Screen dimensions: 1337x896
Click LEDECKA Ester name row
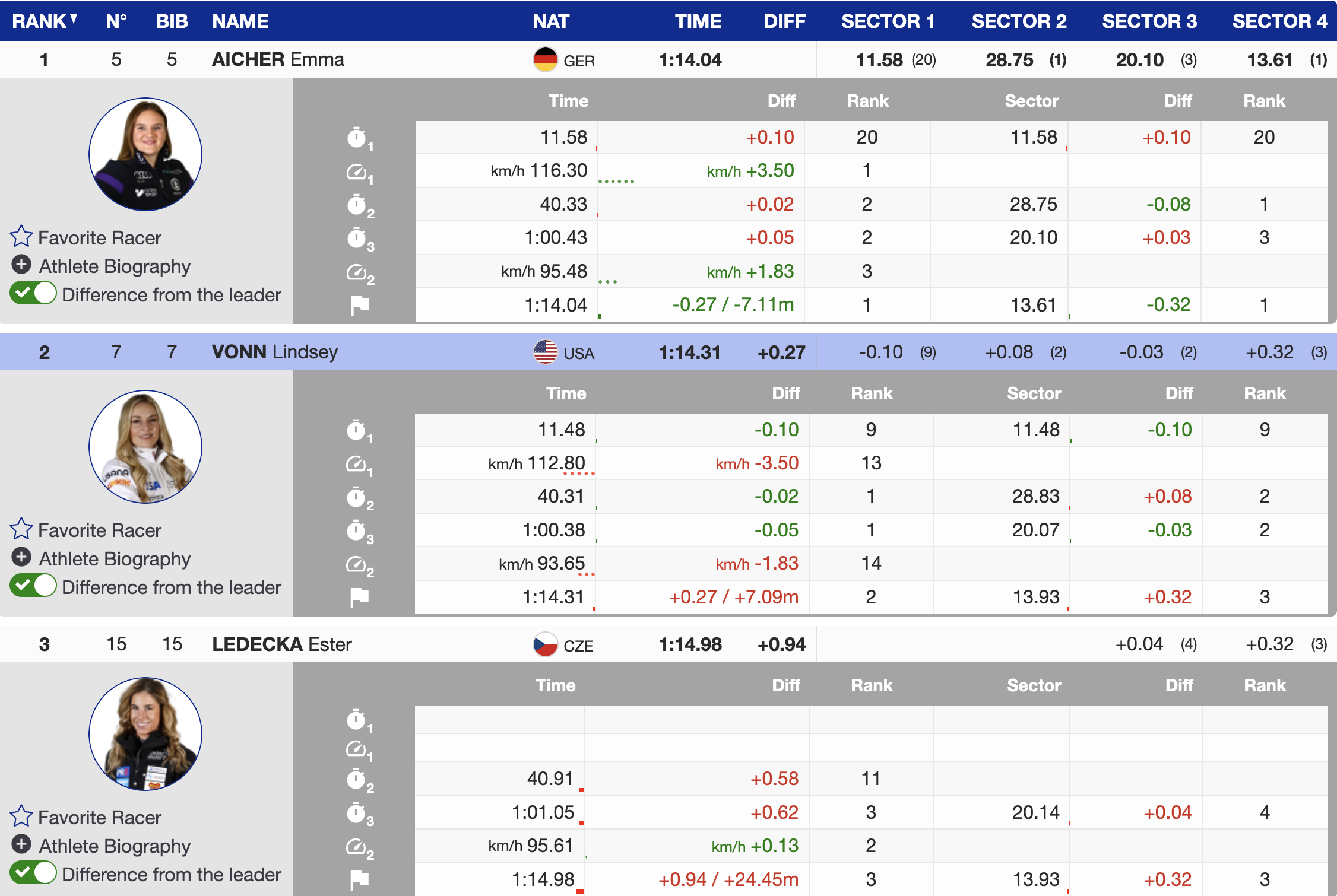pyautogui.click(x=281, y=644)
